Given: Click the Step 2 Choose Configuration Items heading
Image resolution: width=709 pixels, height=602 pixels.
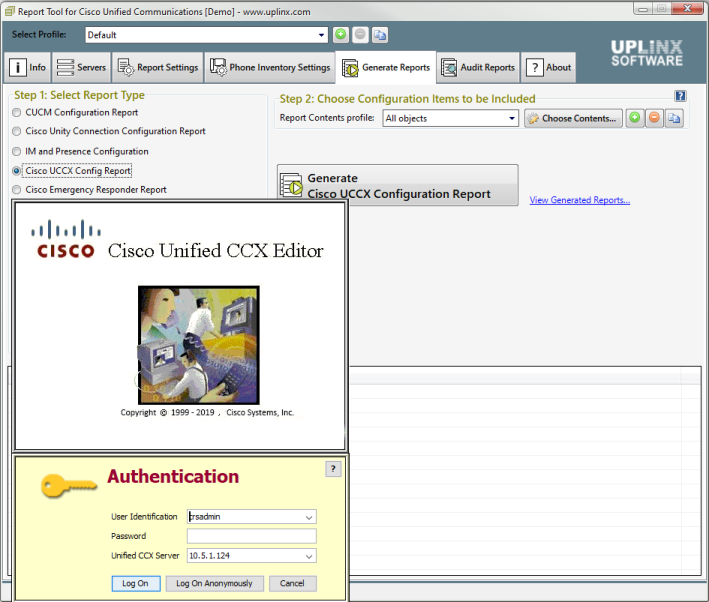Looking at the screenshot, I should [x=407, y=99].
